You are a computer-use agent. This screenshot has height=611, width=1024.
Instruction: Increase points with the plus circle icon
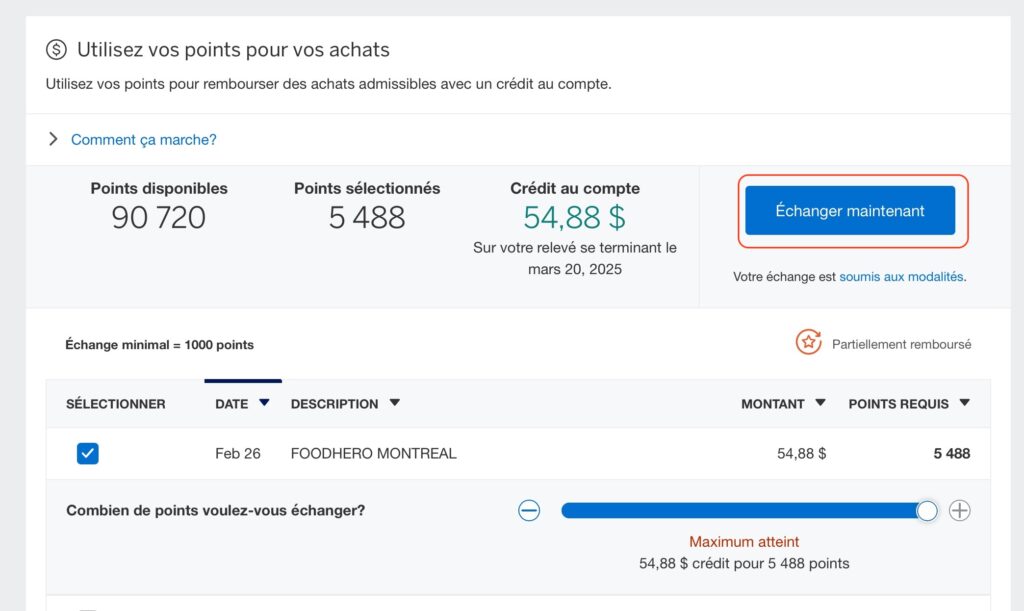(959, 511)
